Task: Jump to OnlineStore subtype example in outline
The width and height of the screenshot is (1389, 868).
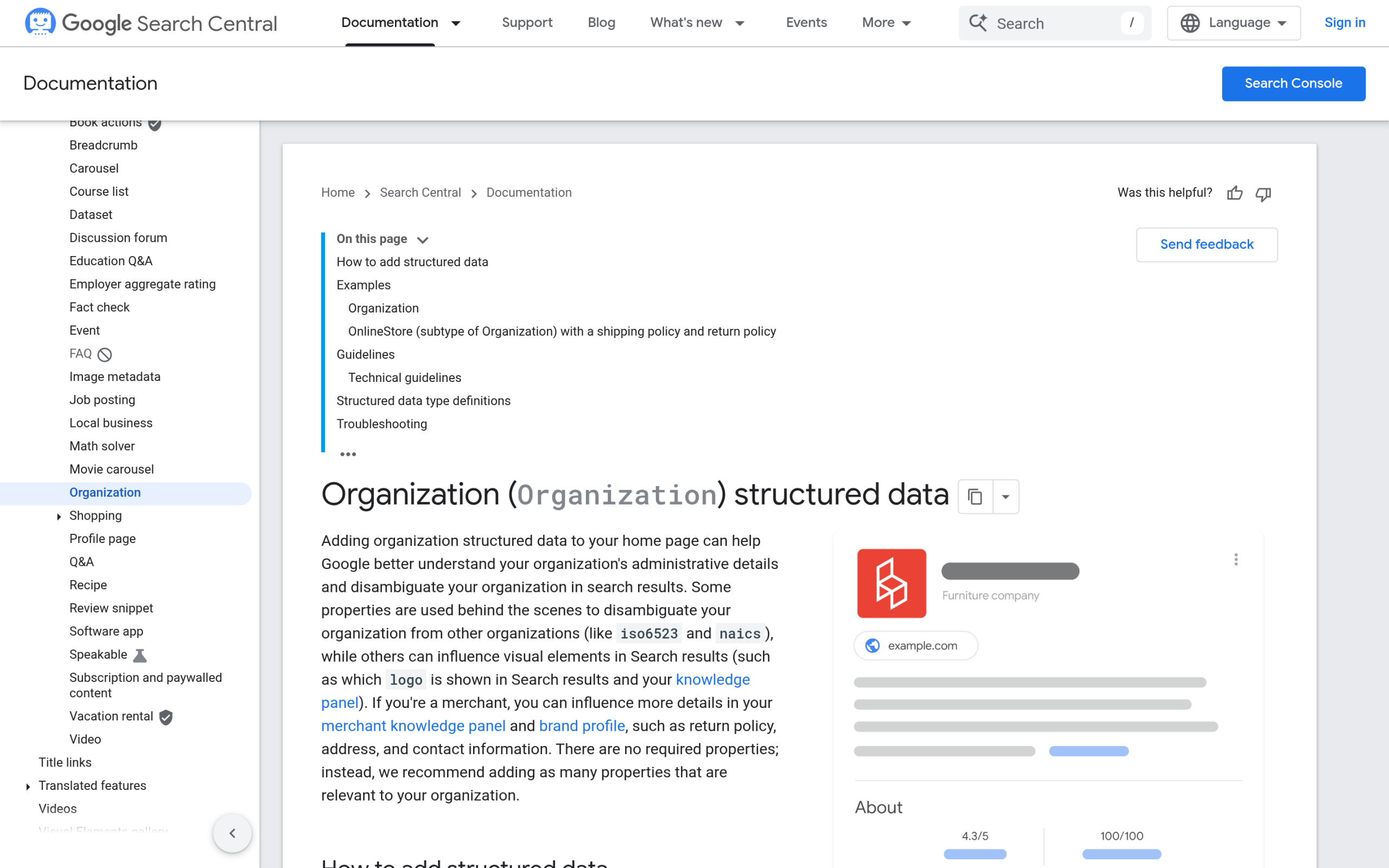Action: click(x=562, y=332)
